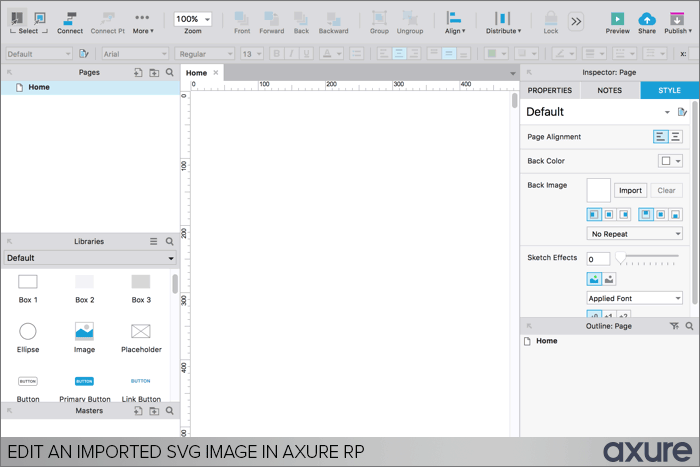Search masters with magnifier icon

point(170,410)
